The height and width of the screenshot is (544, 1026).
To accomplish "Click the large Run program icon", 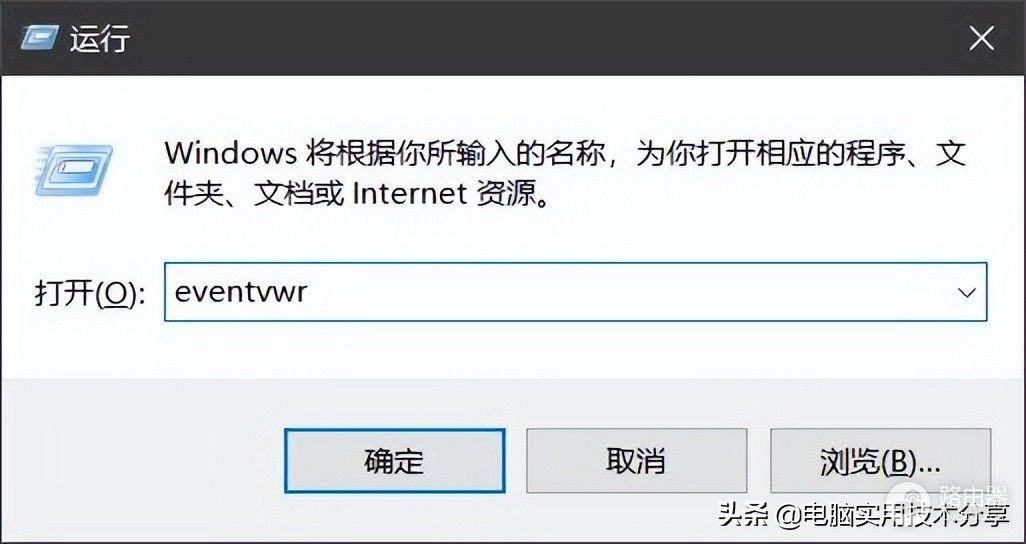I will 73,171.
